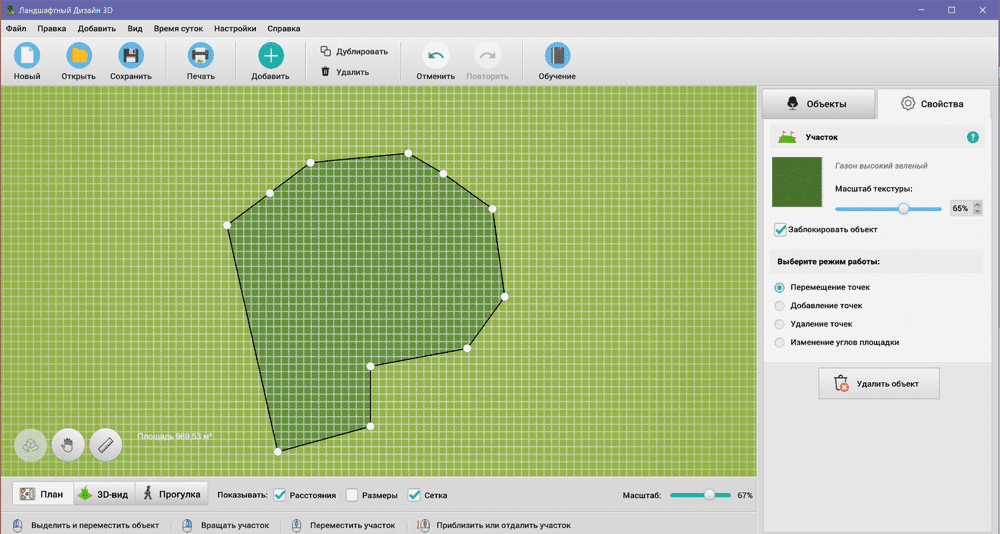
Task: Toggle the Сетка grid checkbox
Action: 414,495
